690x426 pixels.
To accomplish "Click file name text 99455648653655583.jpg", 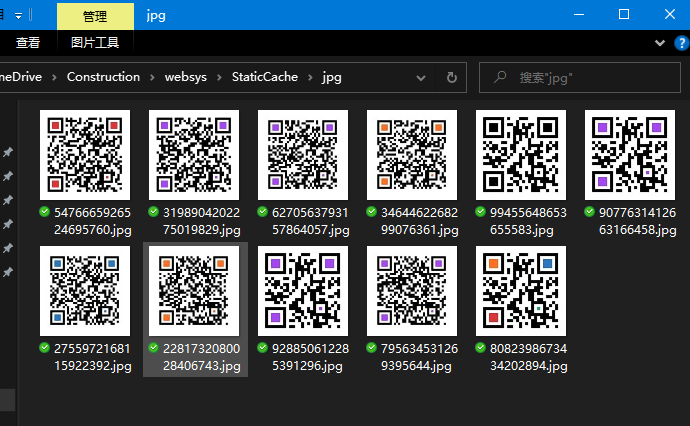I will pyautogui.click(x=528, y=221).
